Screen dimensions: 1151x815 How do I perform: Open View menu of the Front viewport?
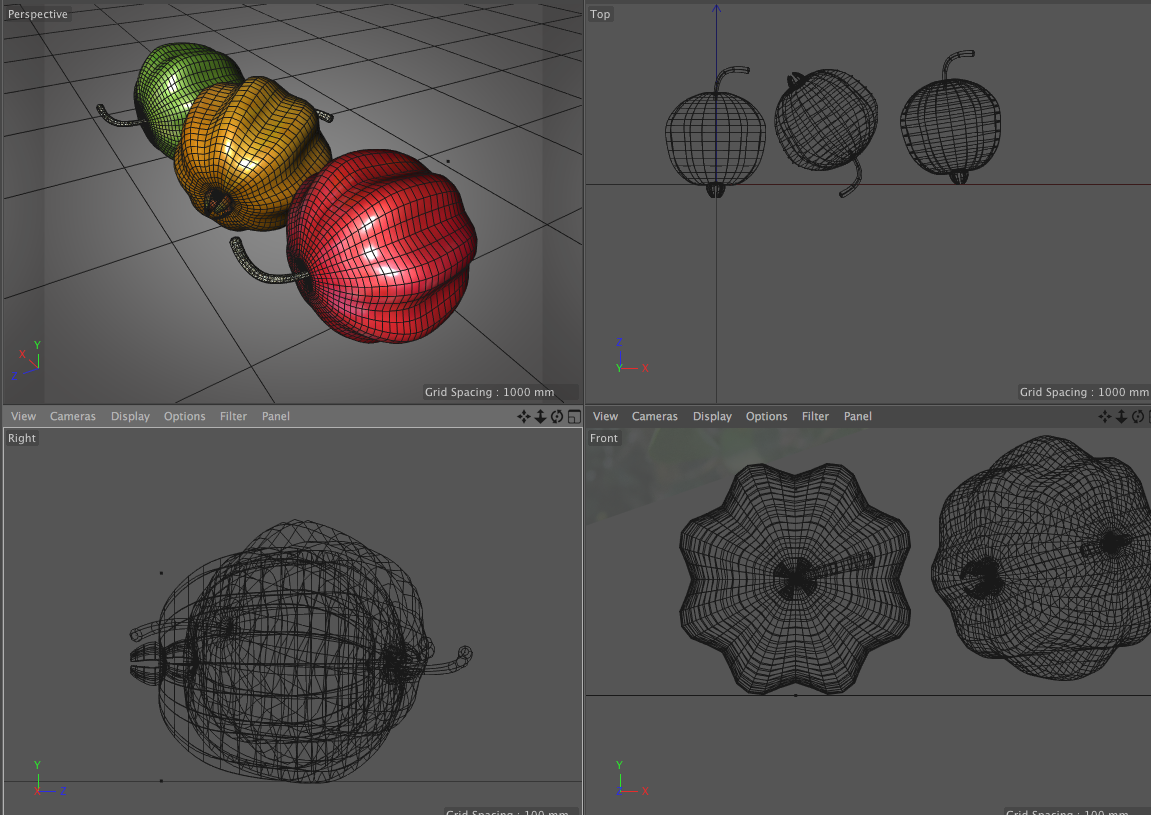pos(606,416)
